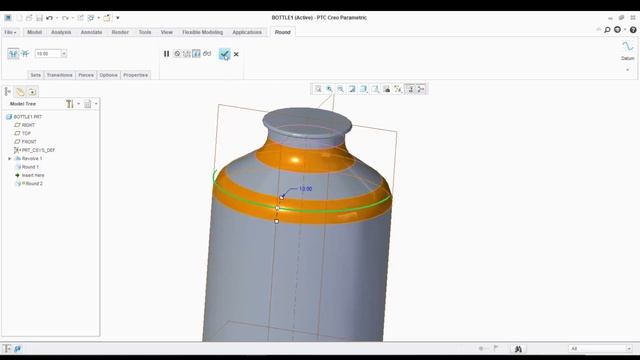Image resolution: width=640 pixels, height=360 pixels.
Task: Show the Favorites navigator tab icon
Action: tap(32, 92)
